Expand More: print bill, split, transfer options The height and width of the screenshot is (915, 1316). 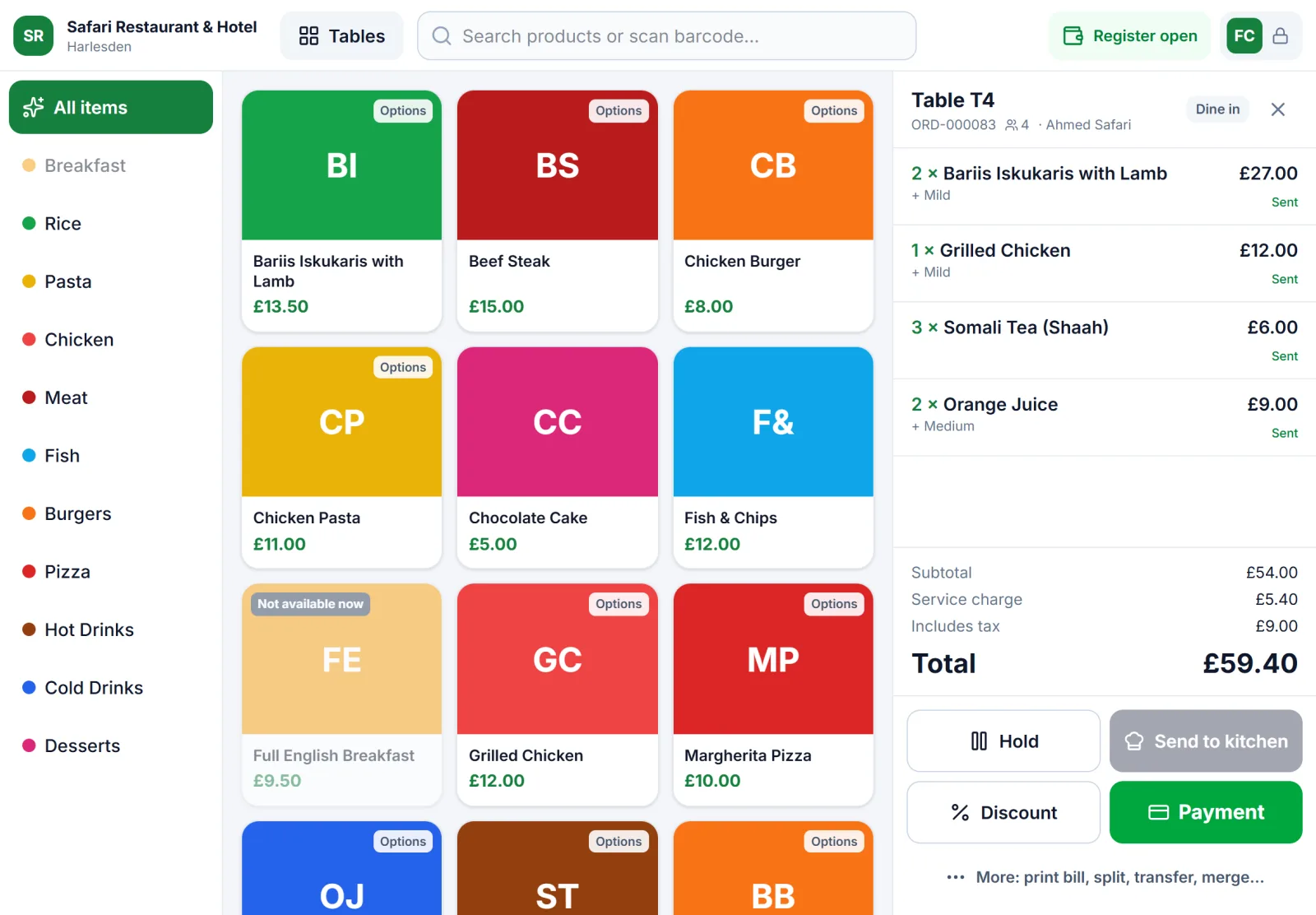[x=1105, y=877]
